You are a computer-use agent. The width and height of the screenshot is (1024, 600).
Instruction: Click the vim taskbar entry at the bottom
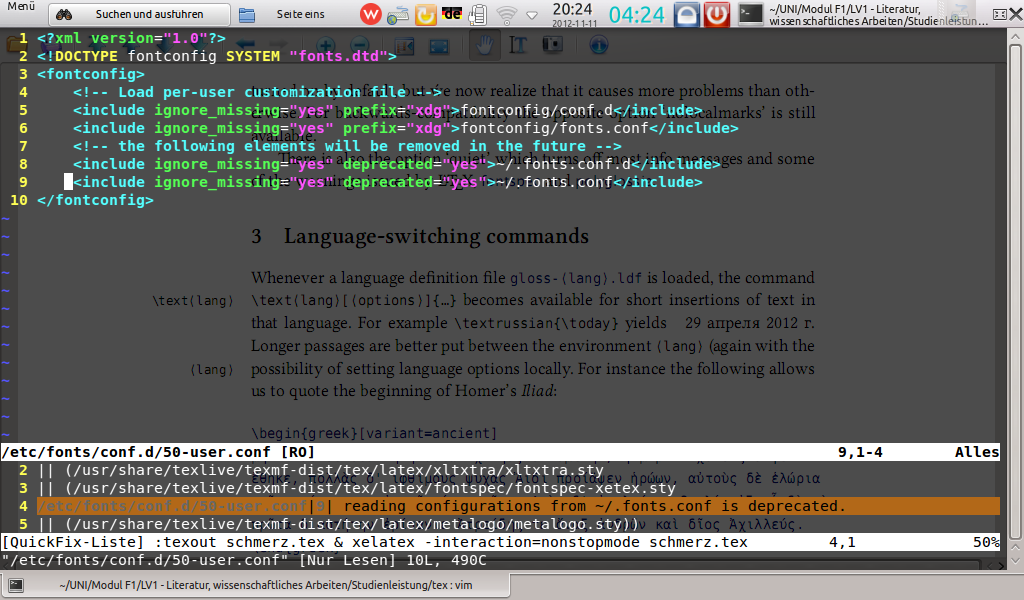(256, 585)
